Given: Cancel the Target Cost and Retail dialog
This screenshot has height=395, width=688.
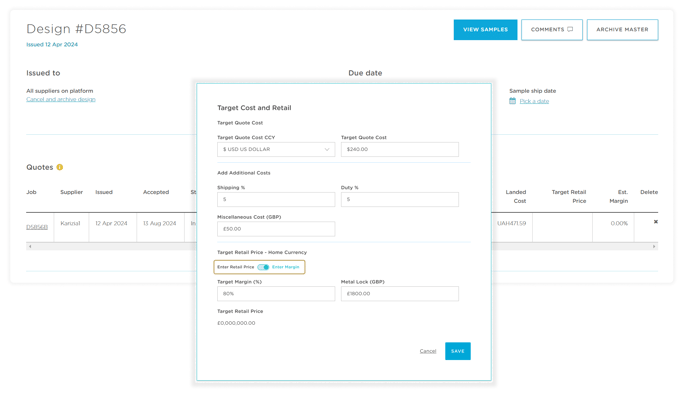Looking at the screenshot, I should (x=428, y=351).
